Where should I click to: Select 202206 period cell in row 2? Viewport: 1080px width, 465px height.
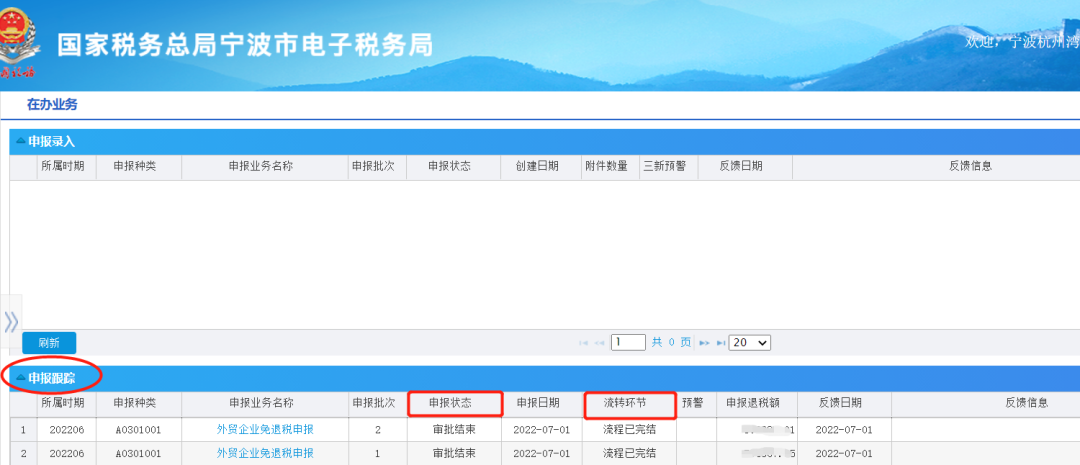click(67, 453)
